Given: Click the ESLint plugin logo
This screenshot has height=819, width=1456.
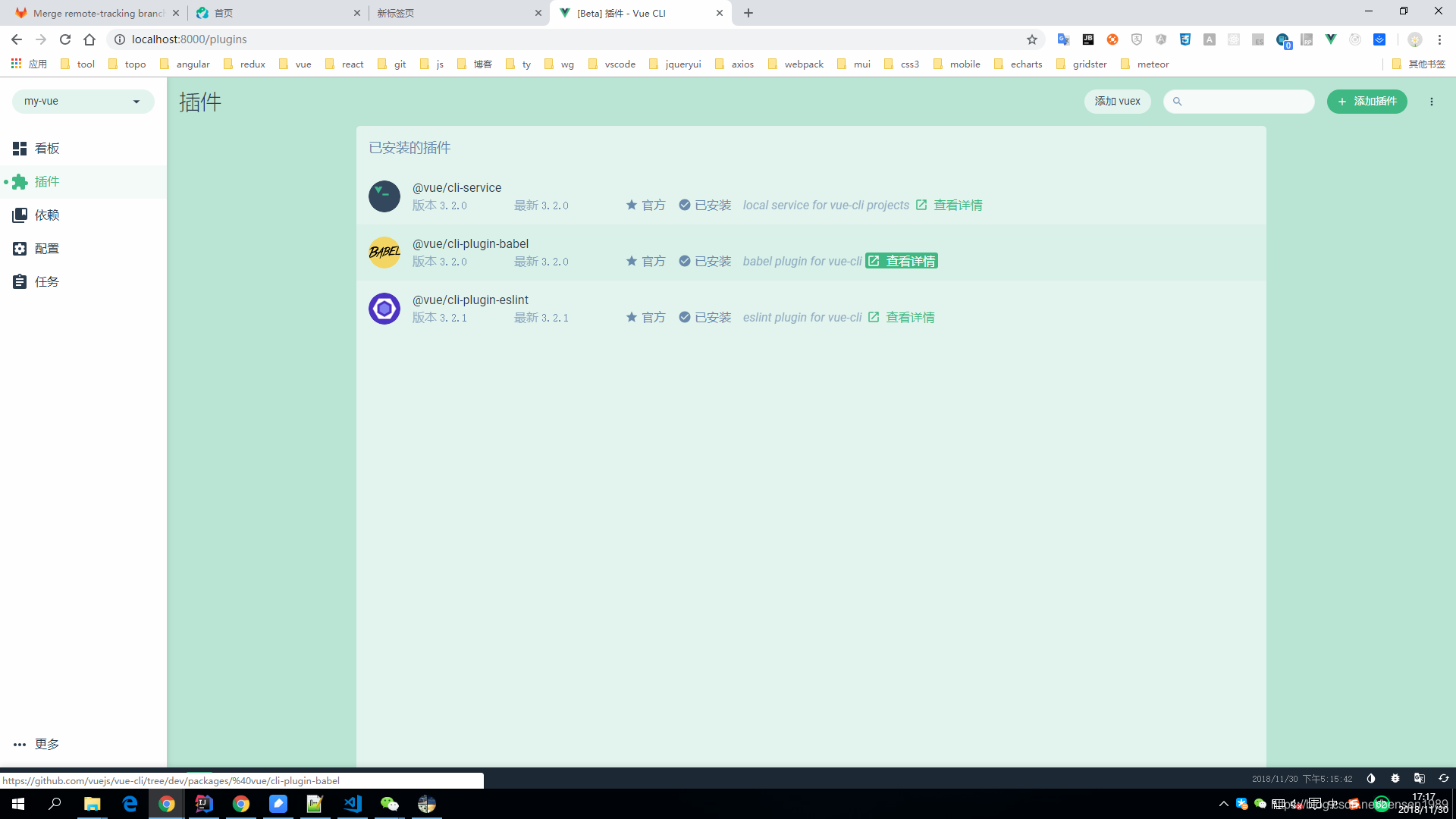Looking at the screenshot, I should (384, 309).
